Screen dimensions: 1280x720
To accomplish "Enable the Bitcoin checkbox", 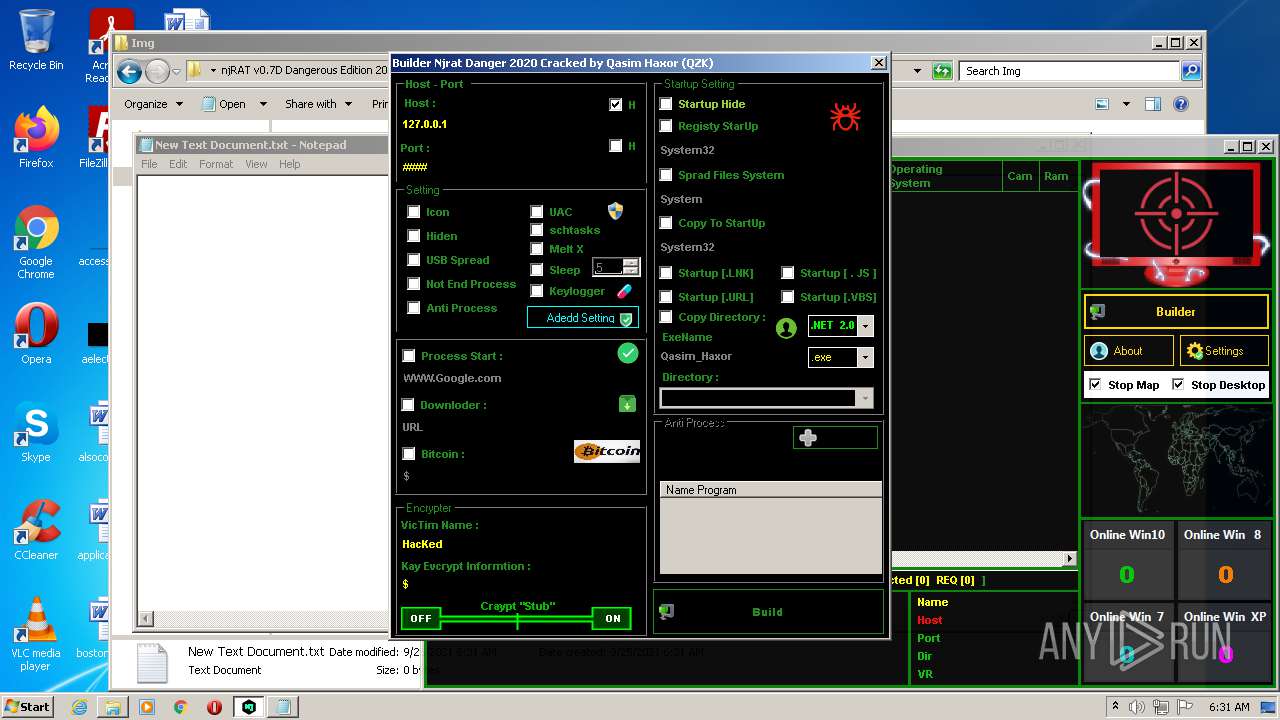I will point(408,454).
